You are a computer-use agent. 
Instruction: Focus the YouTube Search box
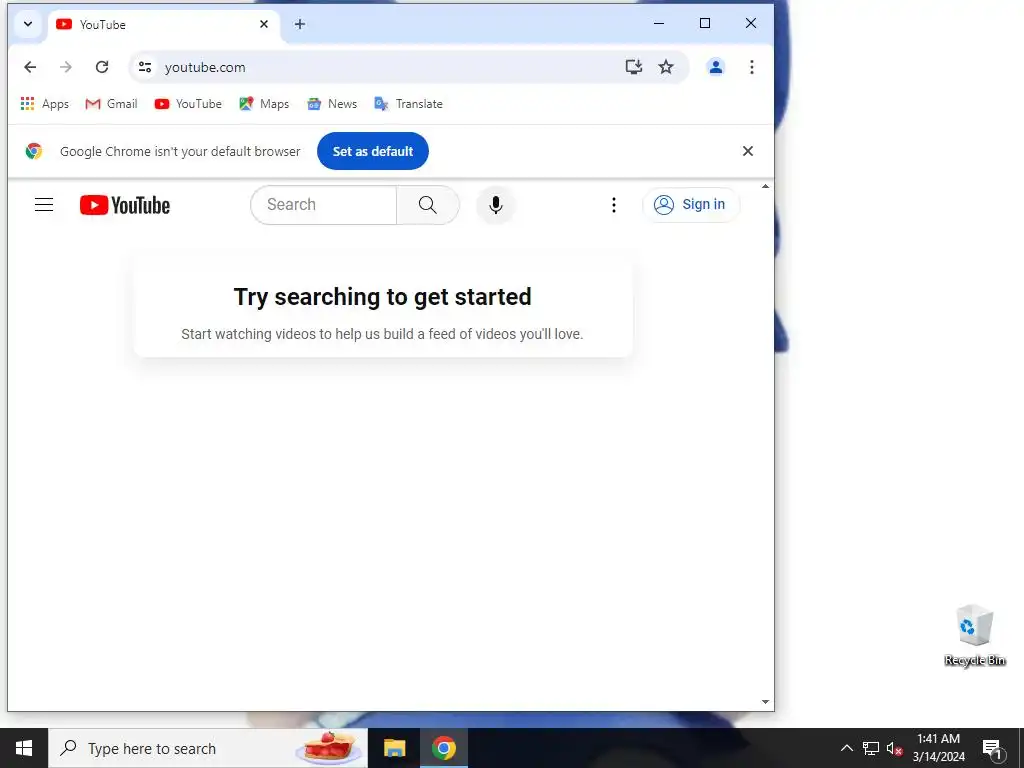click(x=323, y=204)
